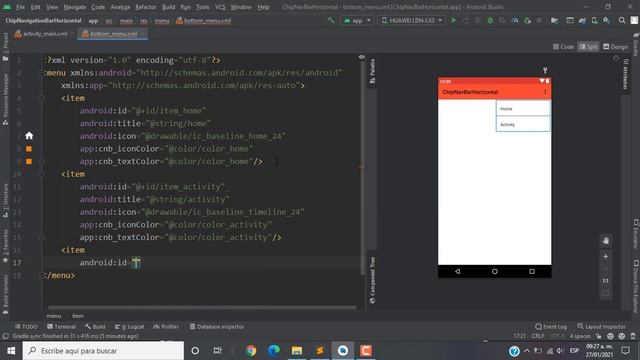Click the 1:1 zoom icon in preview
The image size is (640, 360).
[606, 280]
